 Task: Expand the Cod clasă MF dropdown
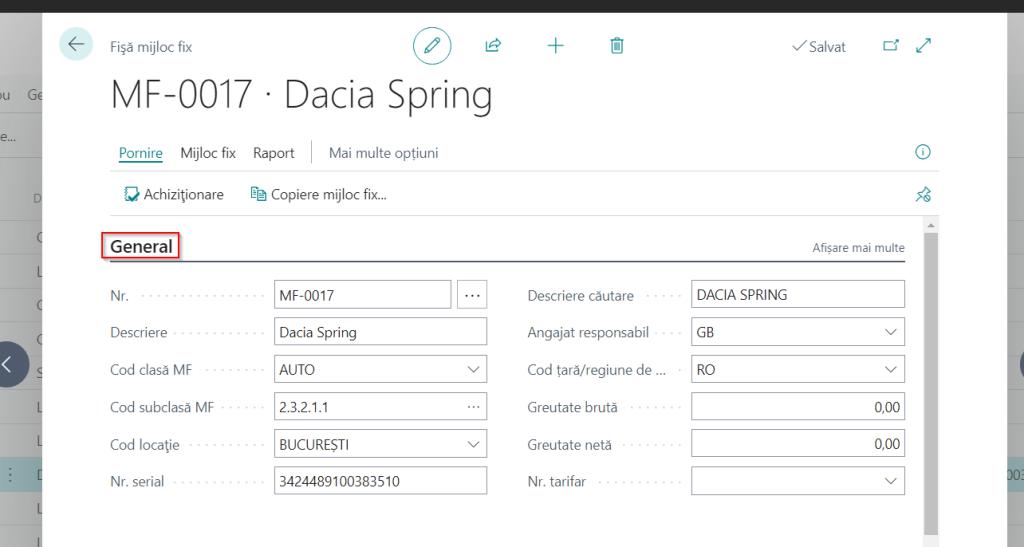(473, 370)
